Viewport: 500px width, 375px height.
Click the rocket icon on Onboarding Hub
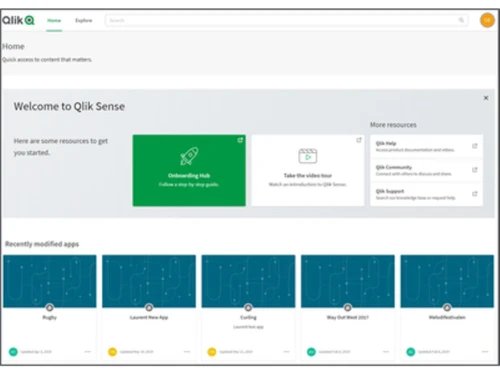tap(189, 156)
